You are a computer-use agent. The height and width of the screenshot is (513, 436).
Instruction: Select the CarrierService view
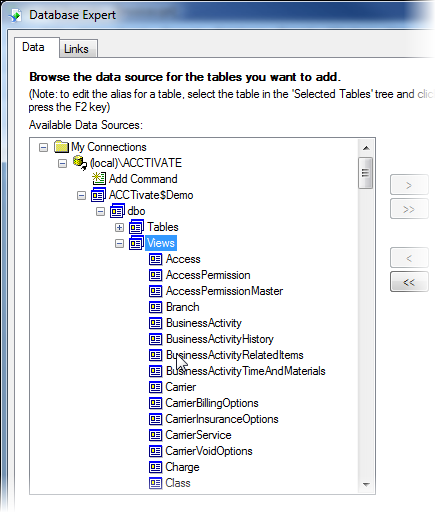(198, 435)
